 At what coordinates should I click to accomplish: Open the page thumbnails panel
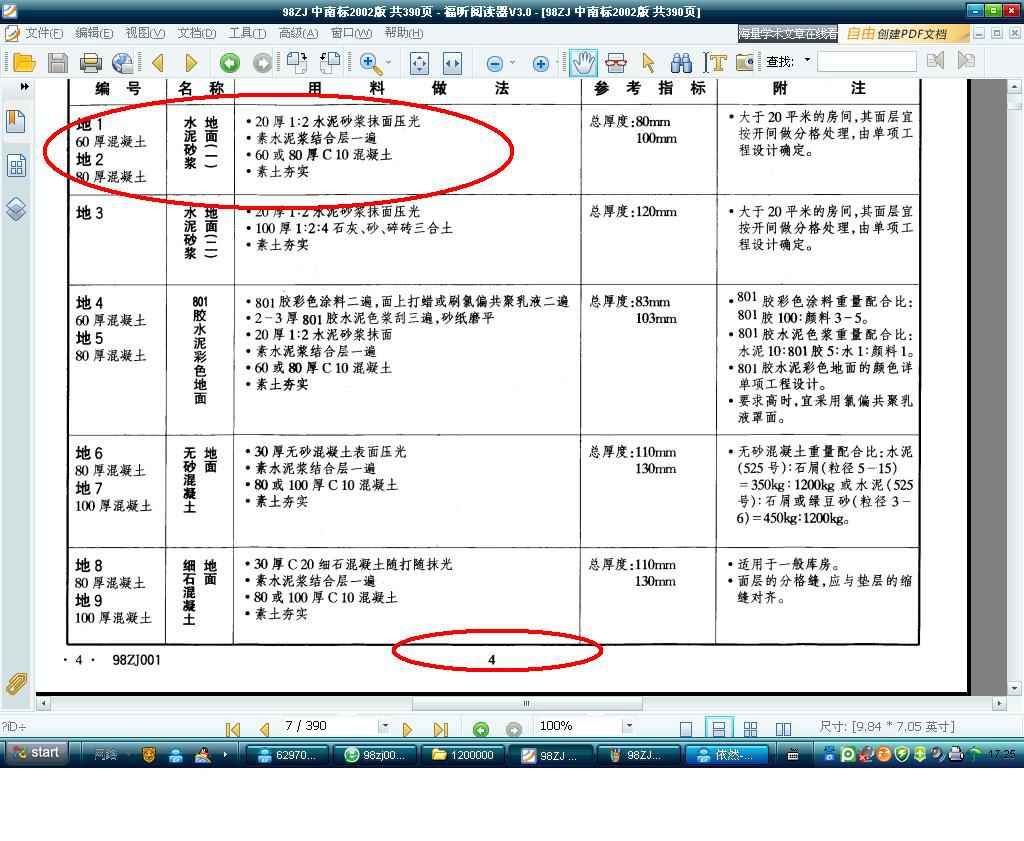16,165
